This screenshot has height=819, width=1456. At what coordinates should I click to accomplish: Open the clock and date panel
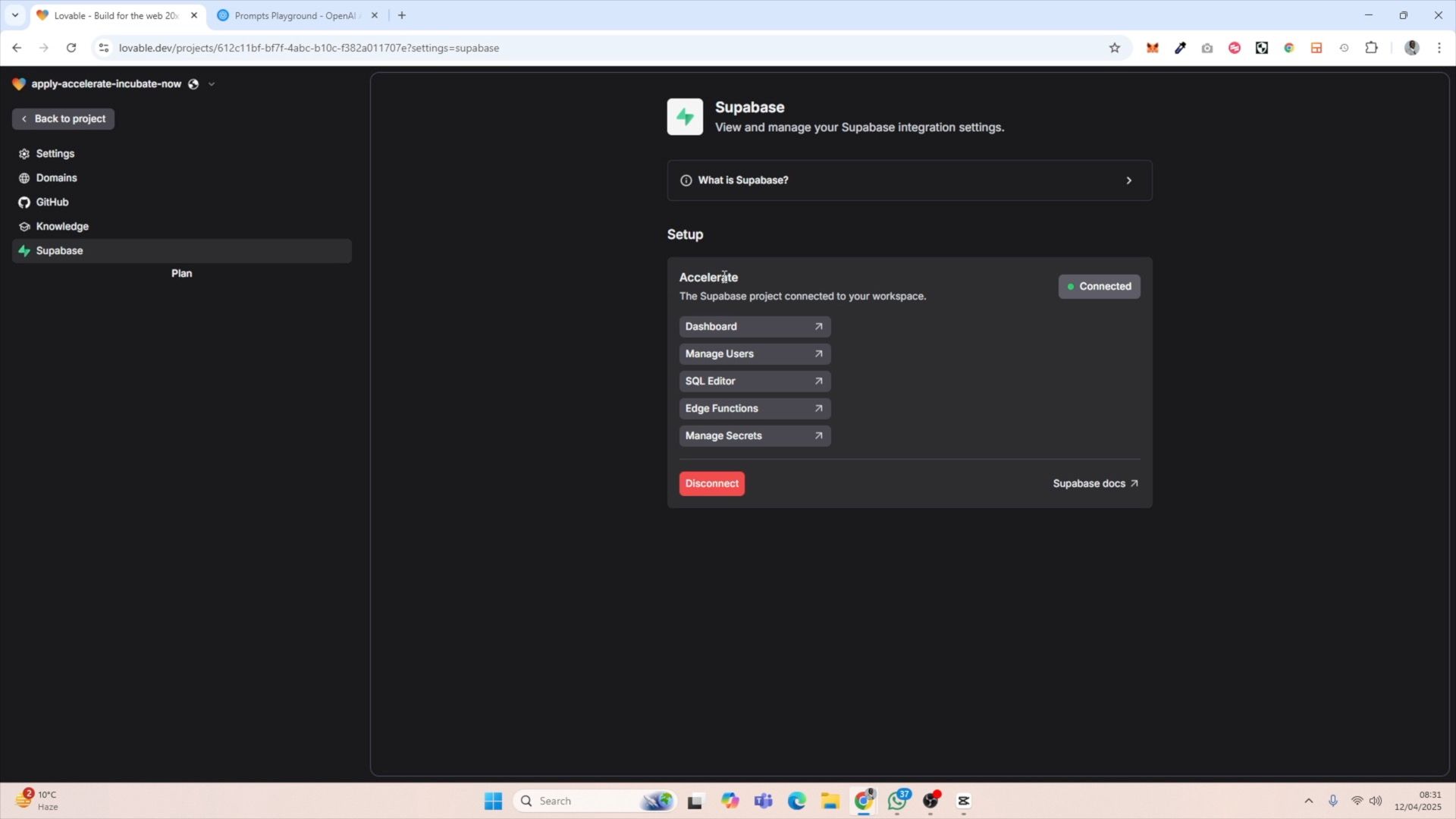tap(1417, 801)
